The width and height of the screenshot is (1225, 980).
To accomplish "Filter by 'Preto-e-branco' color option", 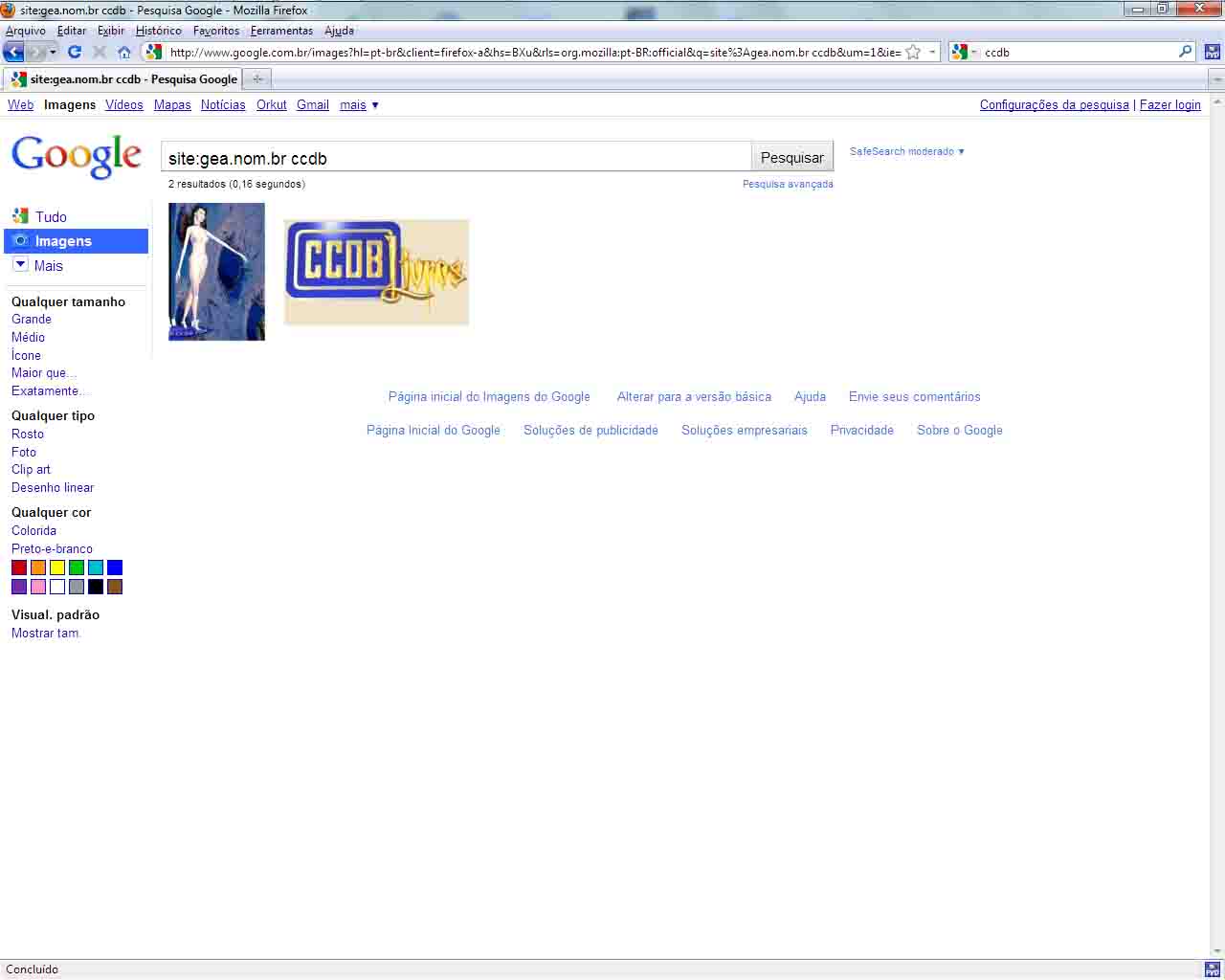I will tap(52, 548).
